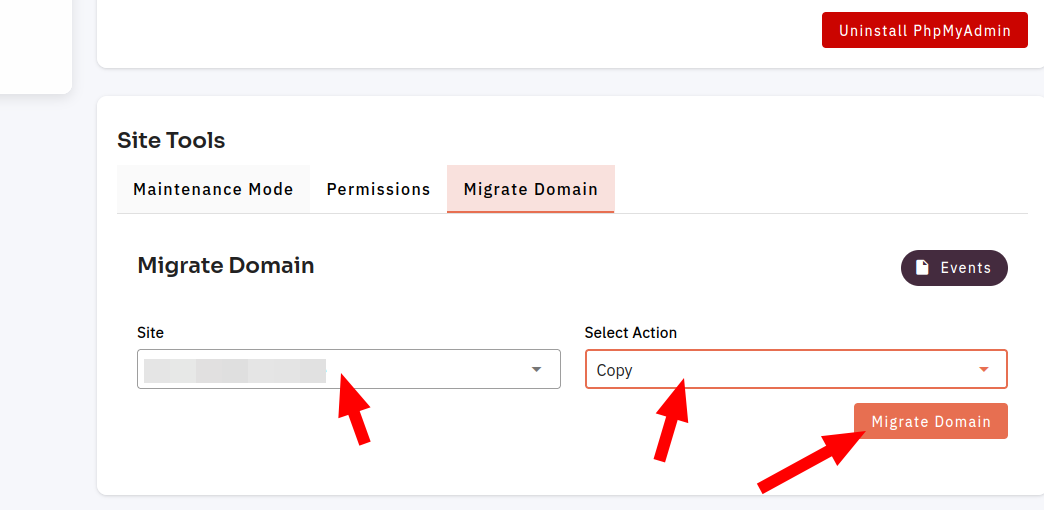Click the red arrow under Select Action
The image size is (1044, 510).
(x=671, y=419)
